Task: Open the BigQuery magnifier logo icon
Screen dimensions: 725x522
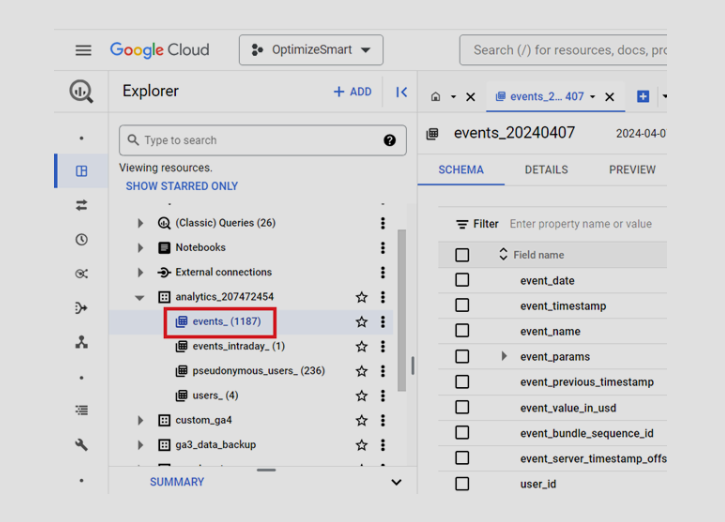Action: pos(81,91)
